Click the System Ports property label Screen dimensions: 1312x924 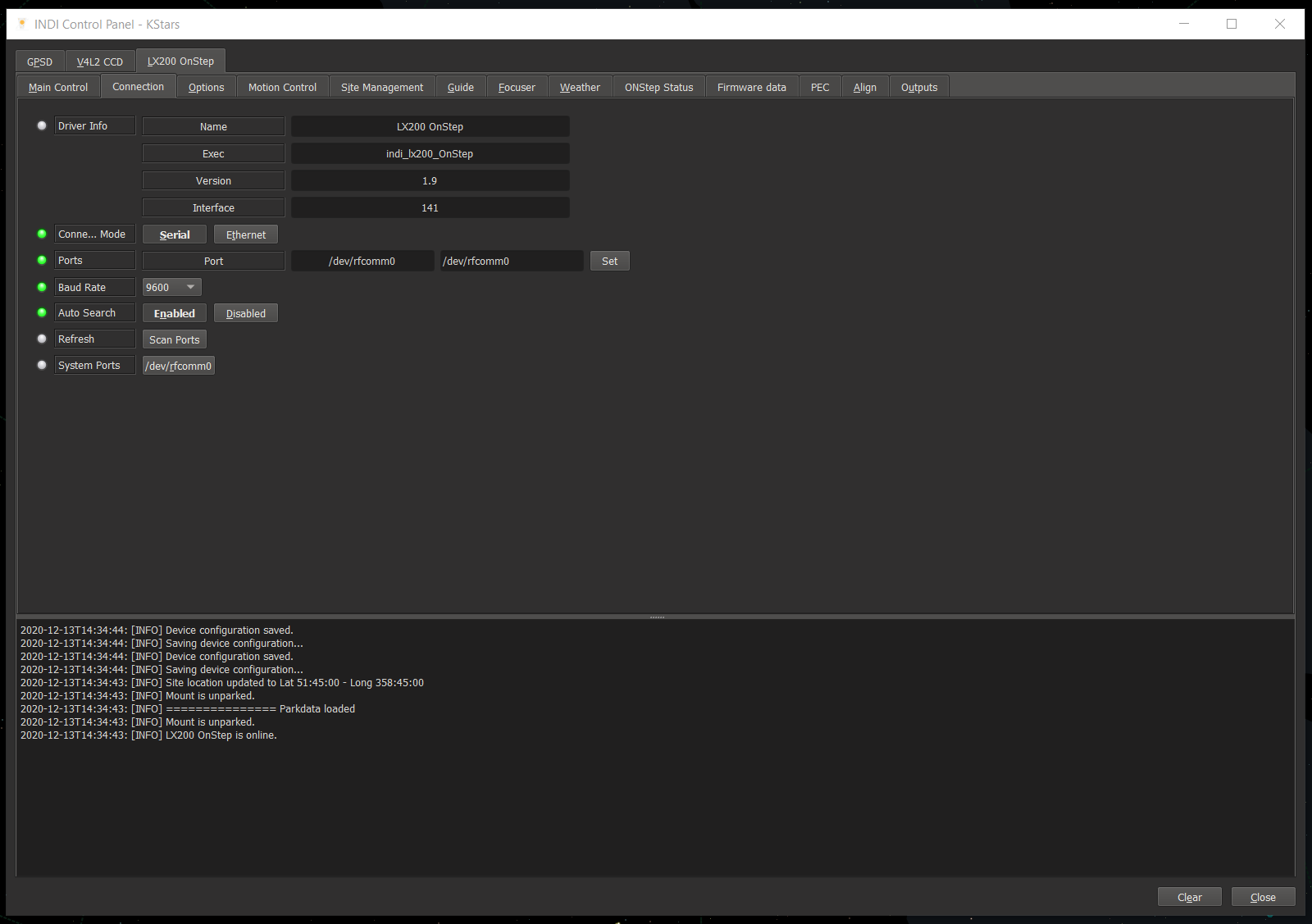tap(95, 365)
